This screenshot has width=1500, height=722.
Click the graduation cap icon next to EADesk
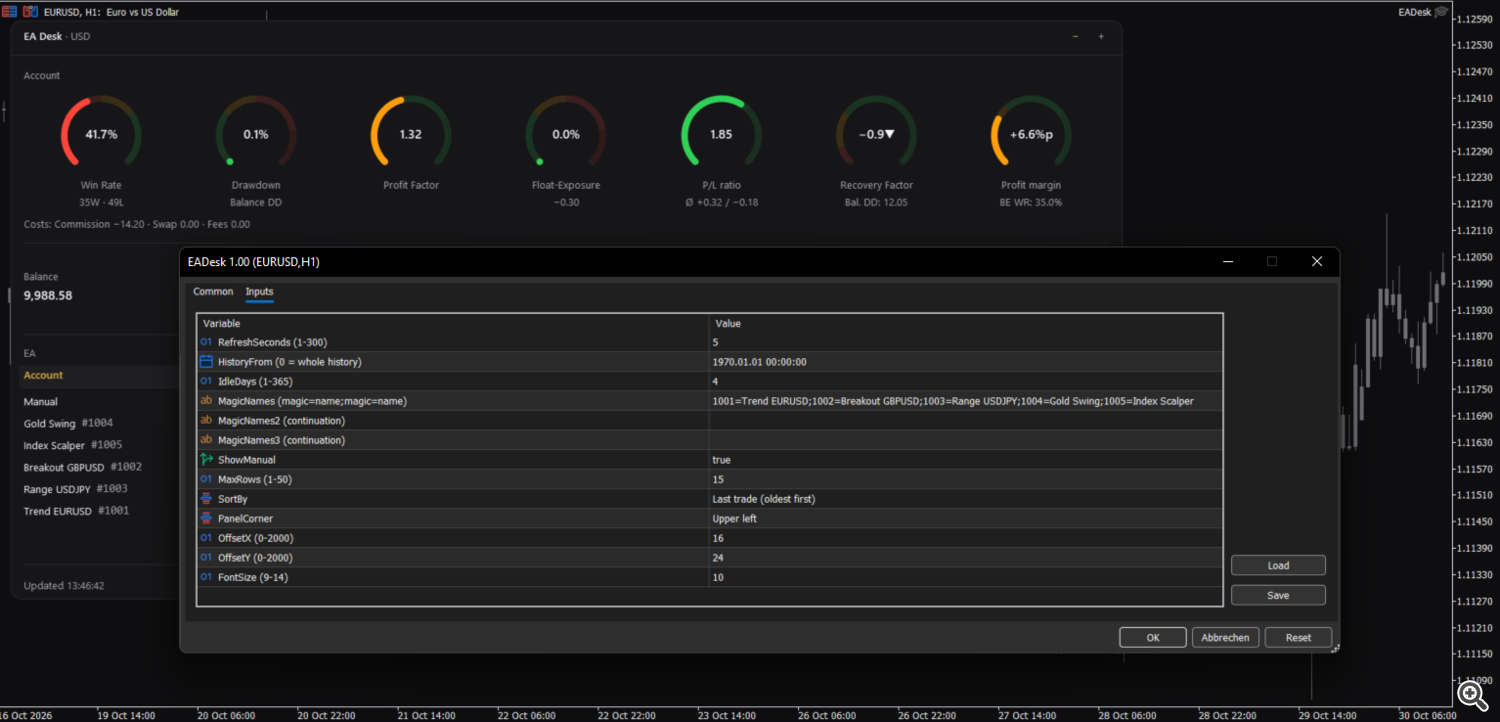(x=1441, y=12)
